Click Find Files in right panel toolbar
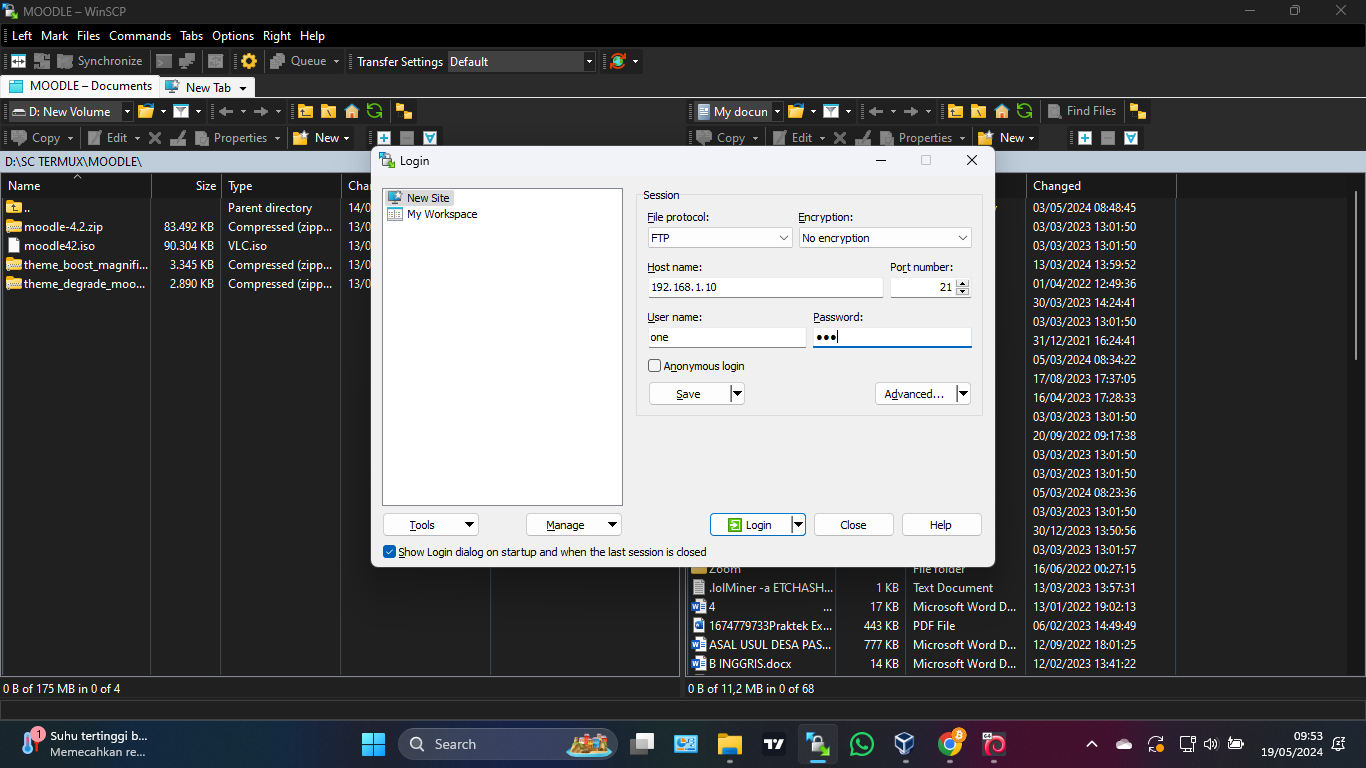1366x768 pixels. pos(1082,111)
